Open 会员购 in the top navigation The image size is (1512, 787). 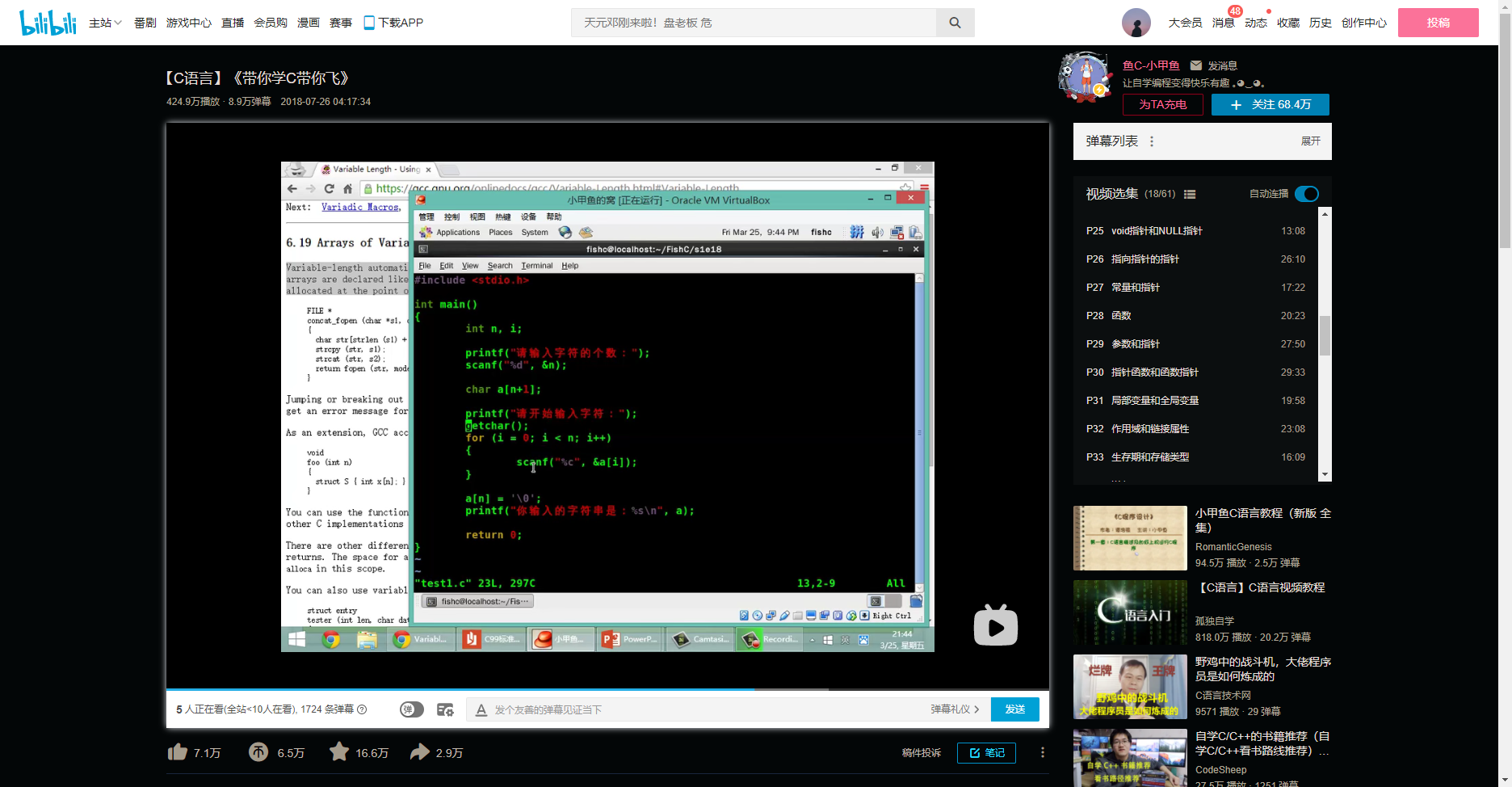click(271, 23)
